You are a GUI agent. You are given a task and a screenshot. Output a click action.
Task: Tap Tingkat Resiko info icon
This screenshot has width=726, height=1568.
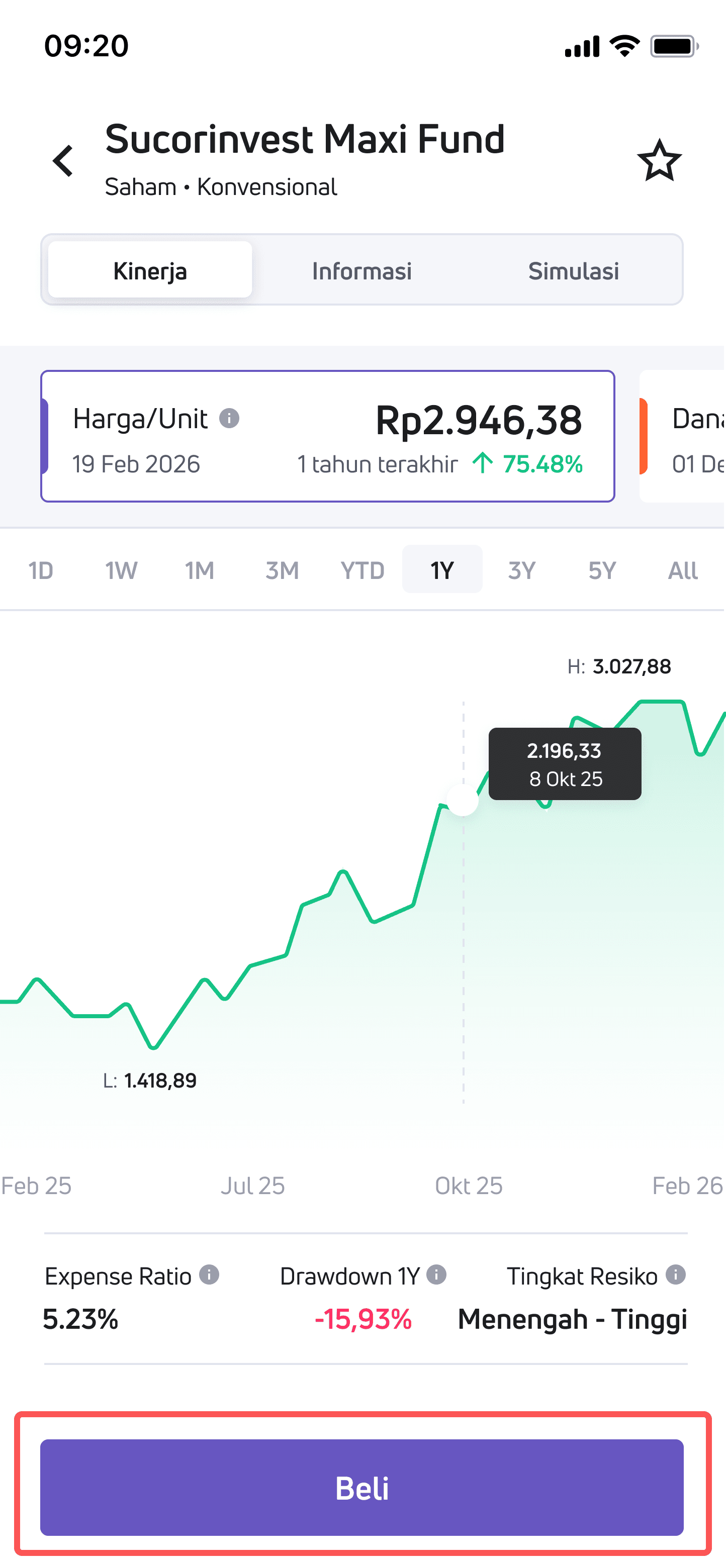[675, 1275]
